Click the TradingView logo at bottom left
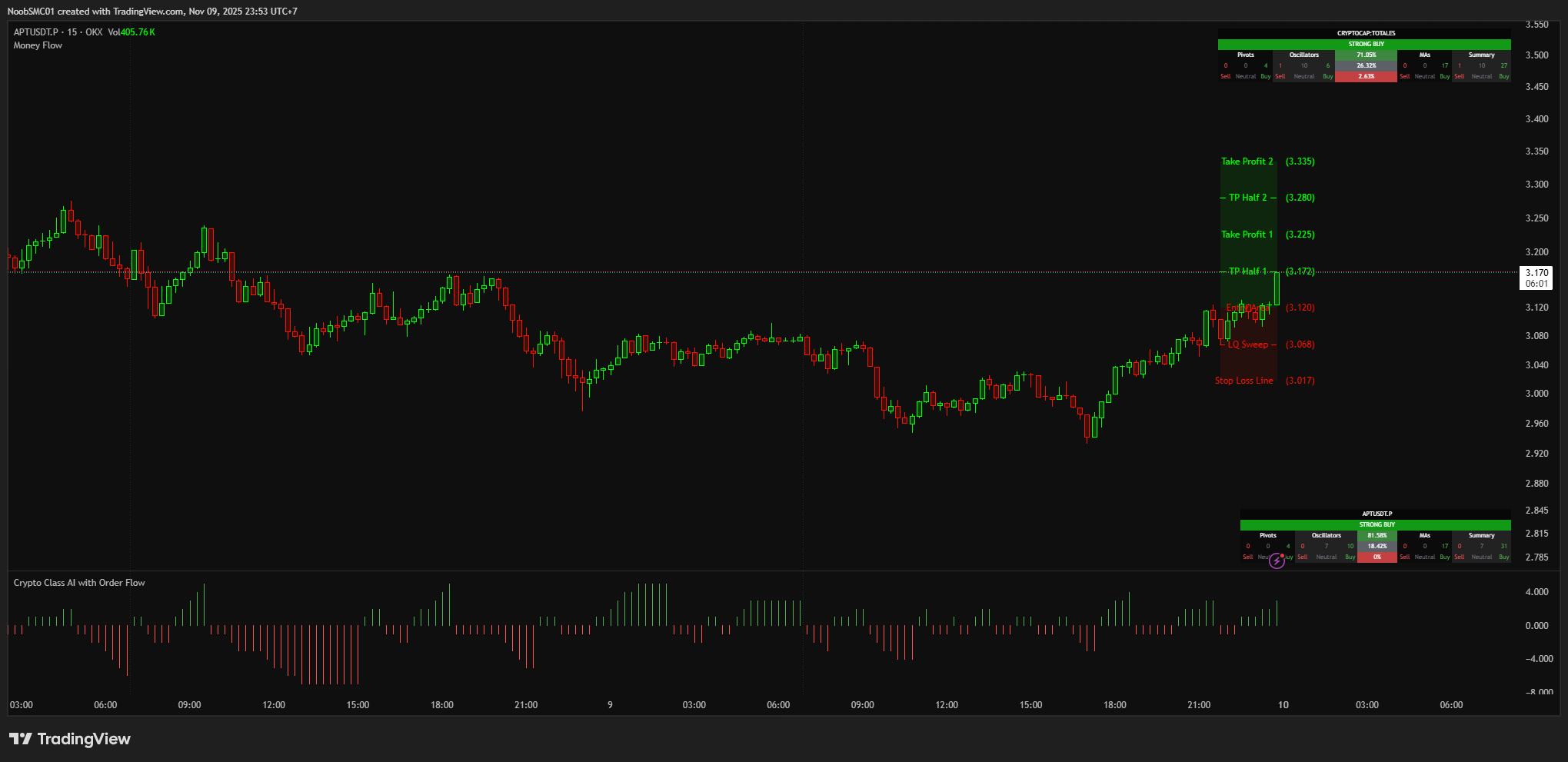Screen dimensions: 1568x762 coord(69,739)
